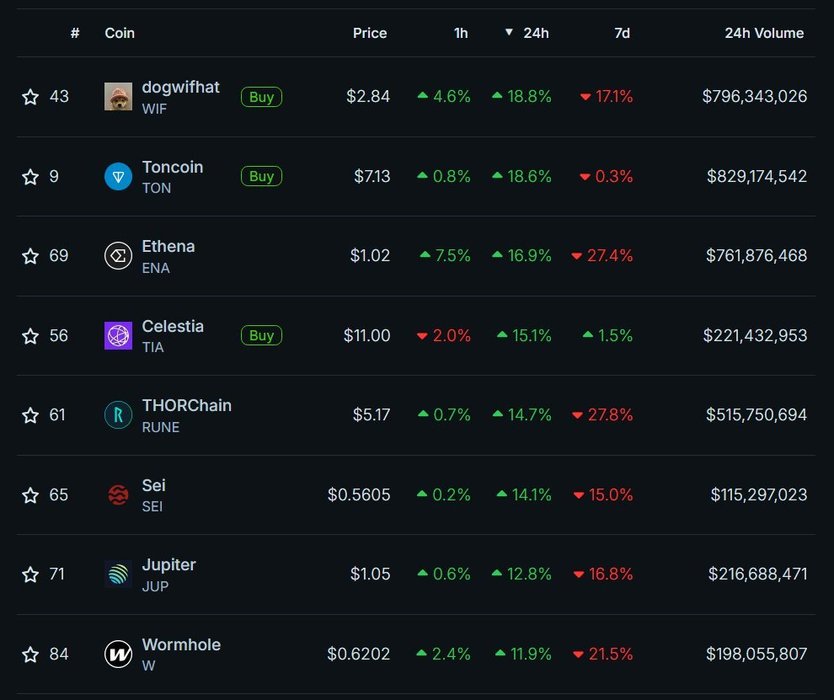
Task: Sort the table by 7d change
Action: (x=622, y=33)
